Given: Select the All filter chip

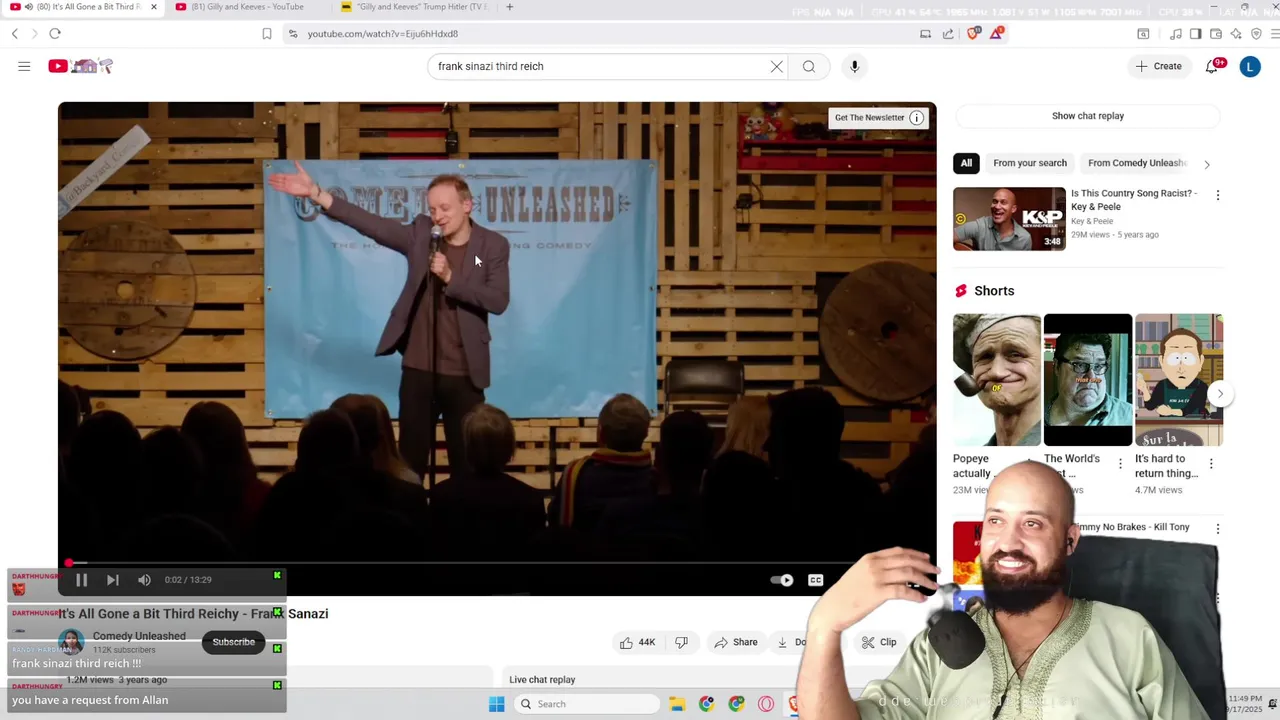Looking at the screenshot, I should pyautogui.click(x=966, y=163).
